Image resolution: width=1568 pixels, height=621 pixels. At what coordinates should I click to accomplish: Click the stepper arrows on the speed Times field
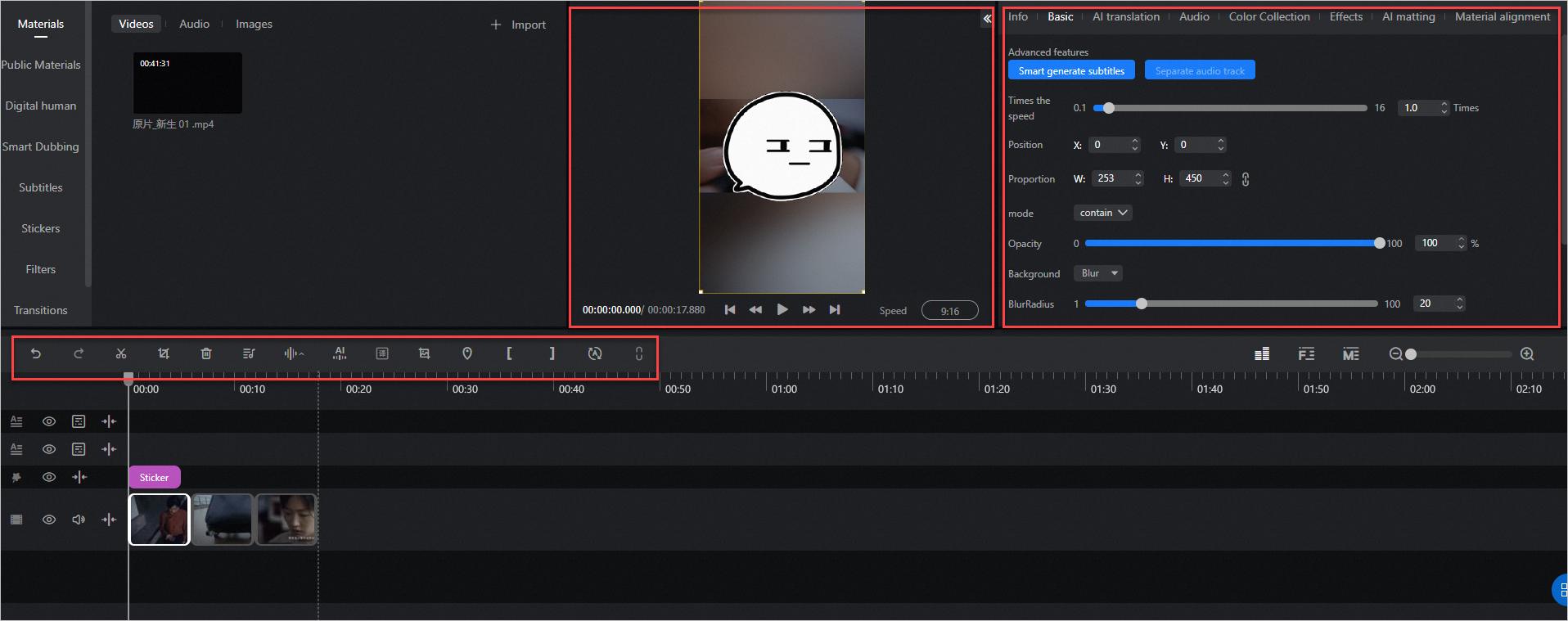tap(1444, 108)
